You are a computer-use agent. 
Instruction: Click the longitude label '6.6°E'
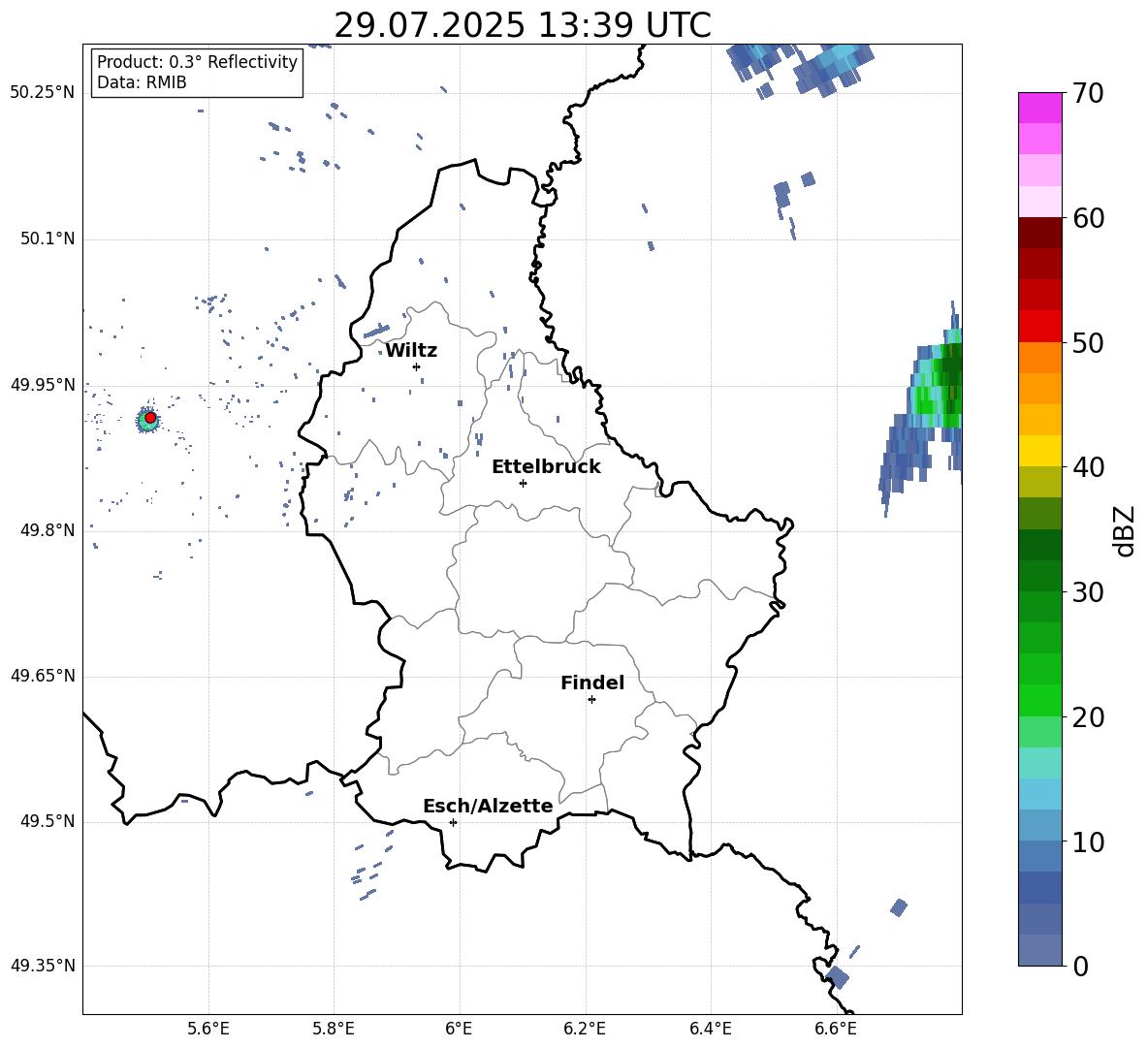[x=836, y=1029]
